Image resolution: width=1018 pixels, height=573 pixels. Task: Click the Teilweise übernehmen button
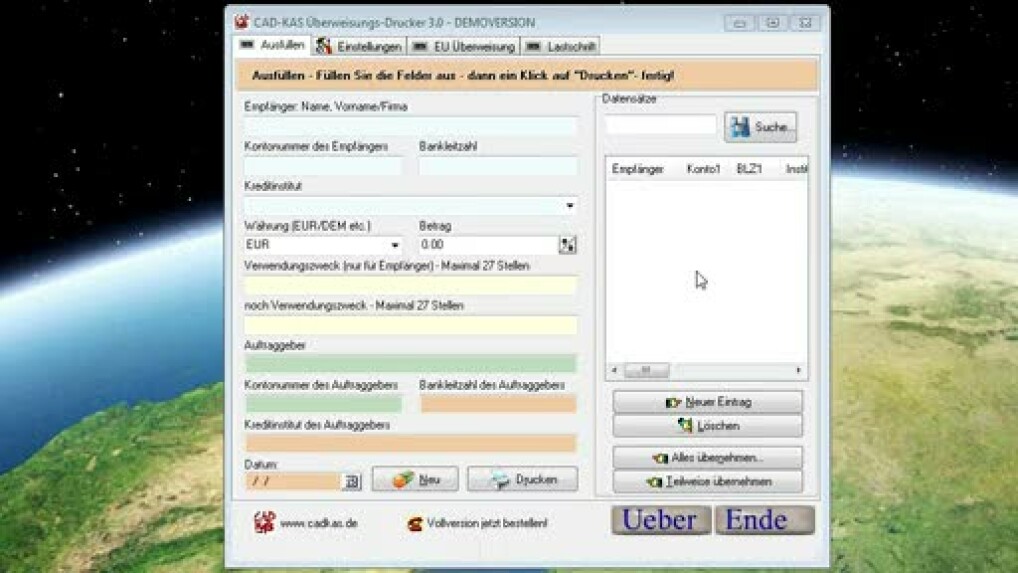tap(707, 481)
